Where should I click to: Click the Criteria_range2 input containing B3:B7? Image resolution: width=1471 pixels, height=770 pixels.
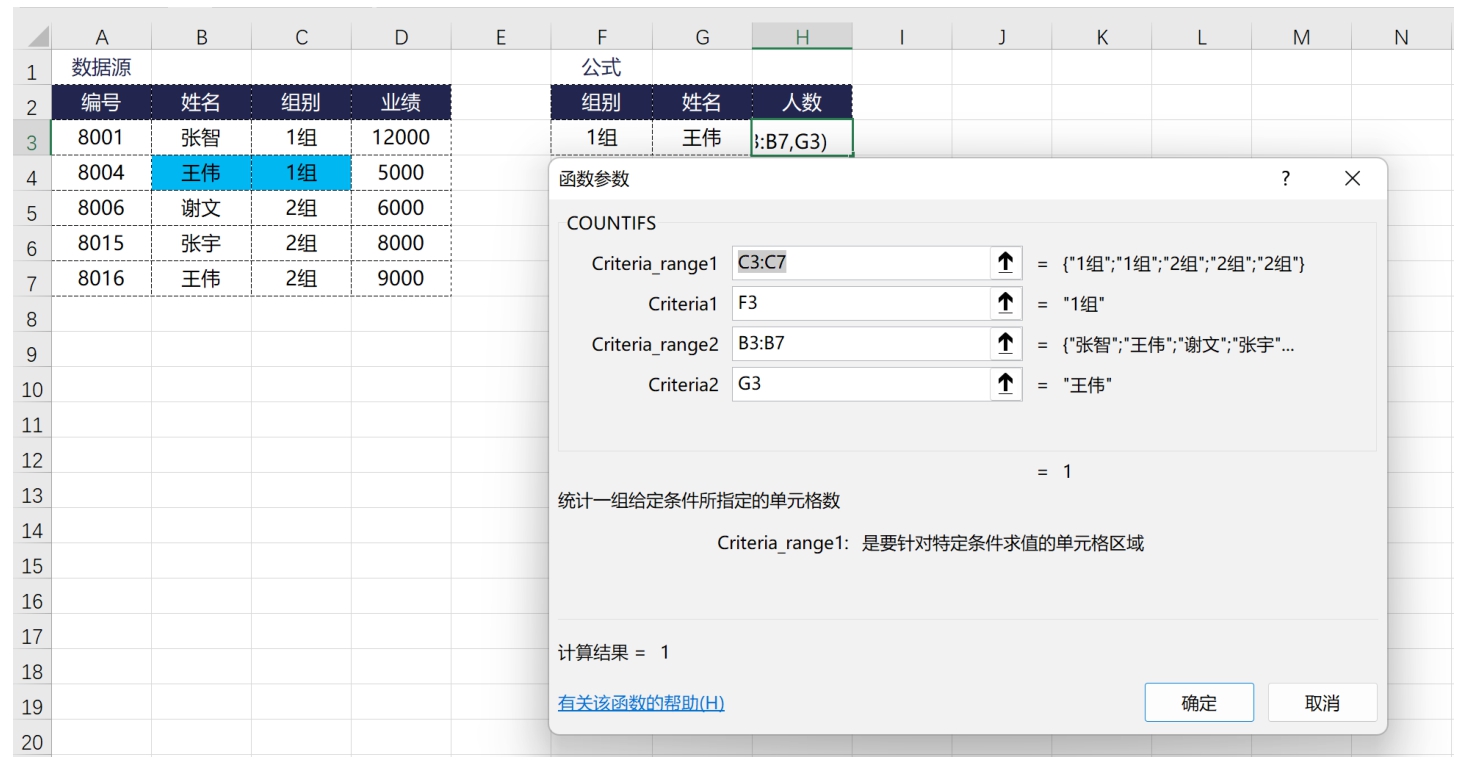(860, 344)
